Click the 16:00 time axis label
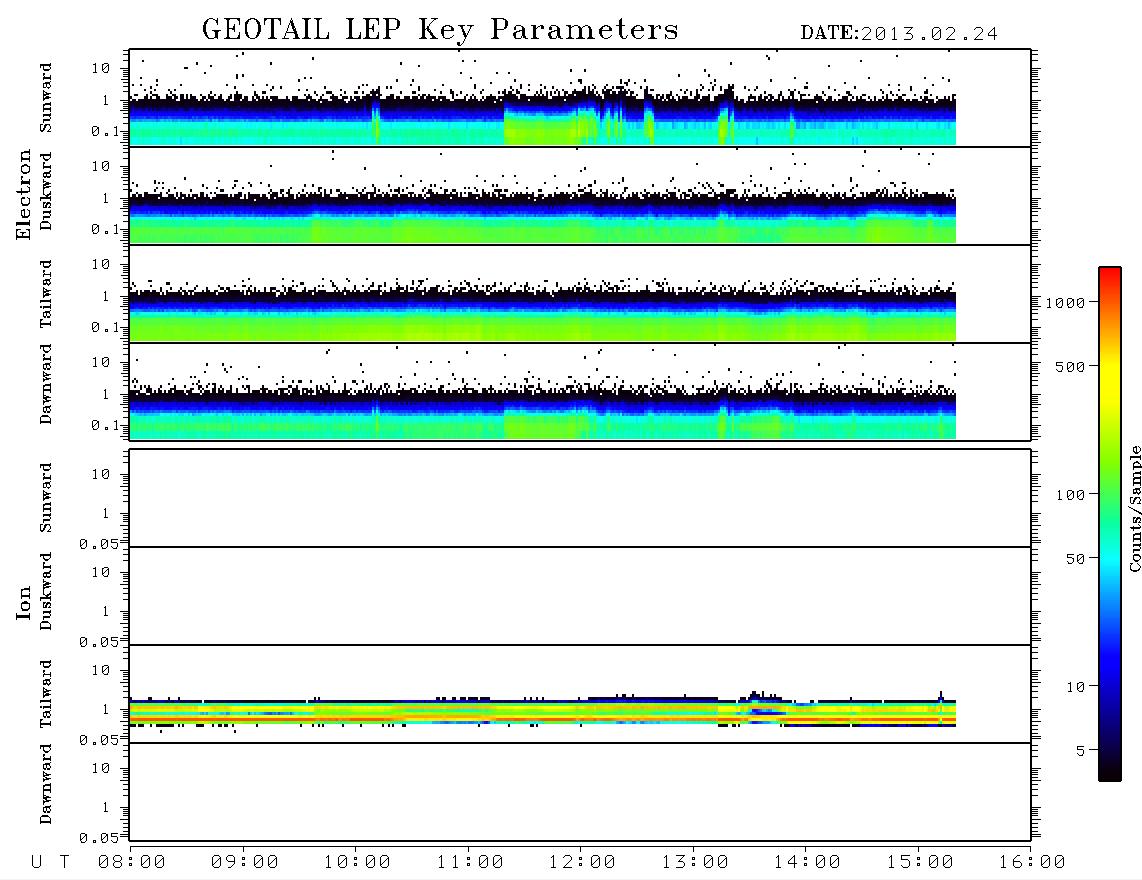The image size is (1142, 880). 1032,862
